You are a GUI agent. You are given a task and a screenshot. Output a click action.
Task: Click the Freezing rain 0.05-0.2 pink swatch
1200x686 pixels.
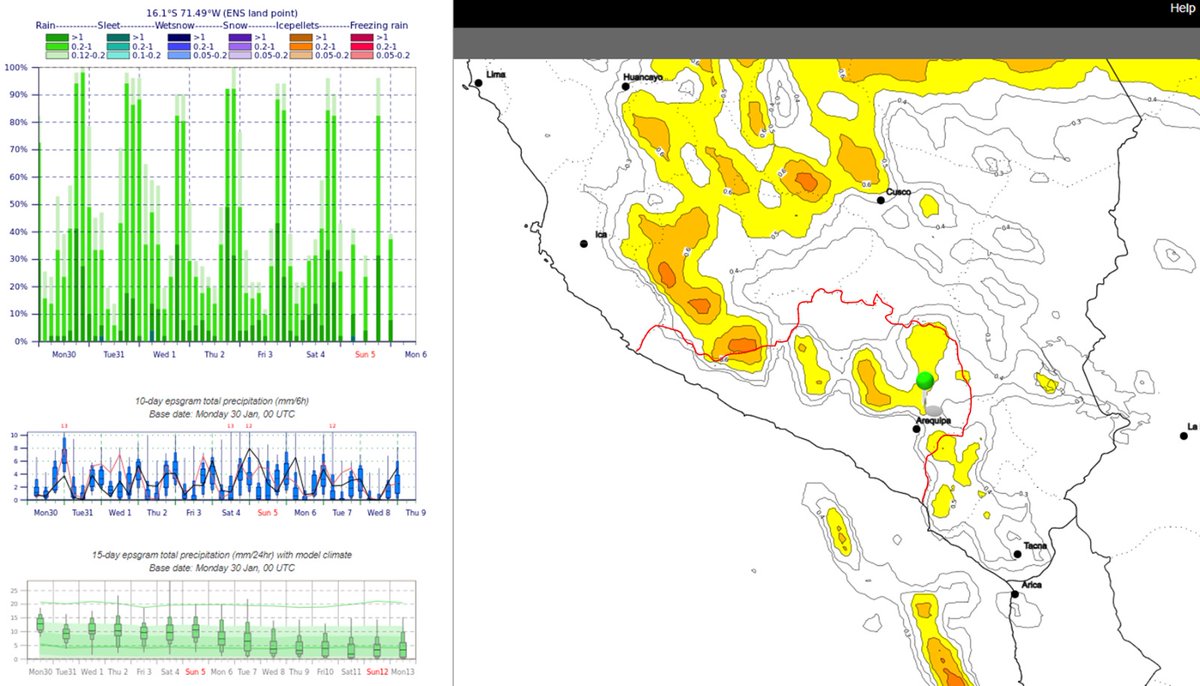362,55
